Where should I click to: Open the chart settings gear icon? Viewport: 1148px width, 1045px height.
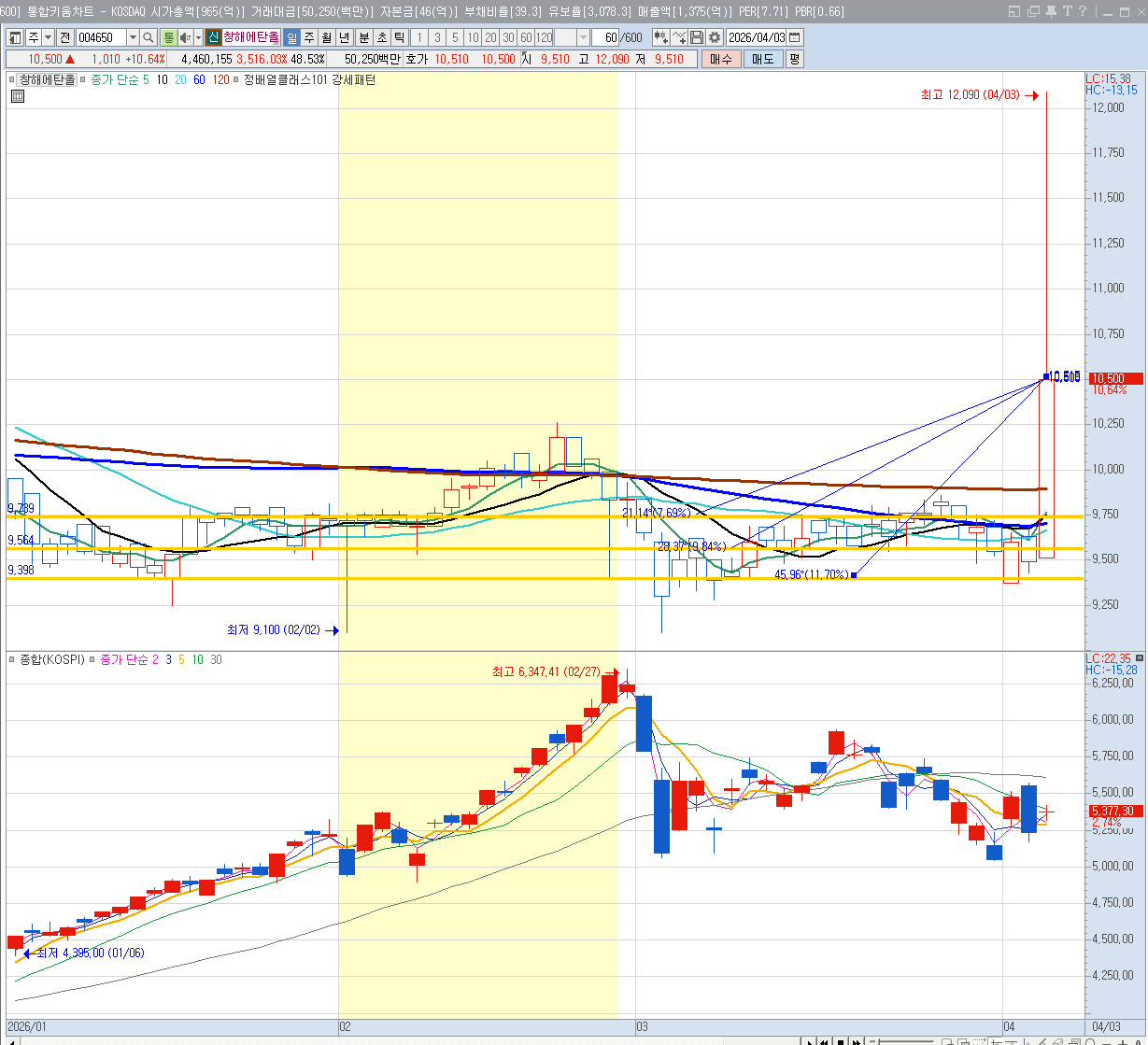pos(715,37)
